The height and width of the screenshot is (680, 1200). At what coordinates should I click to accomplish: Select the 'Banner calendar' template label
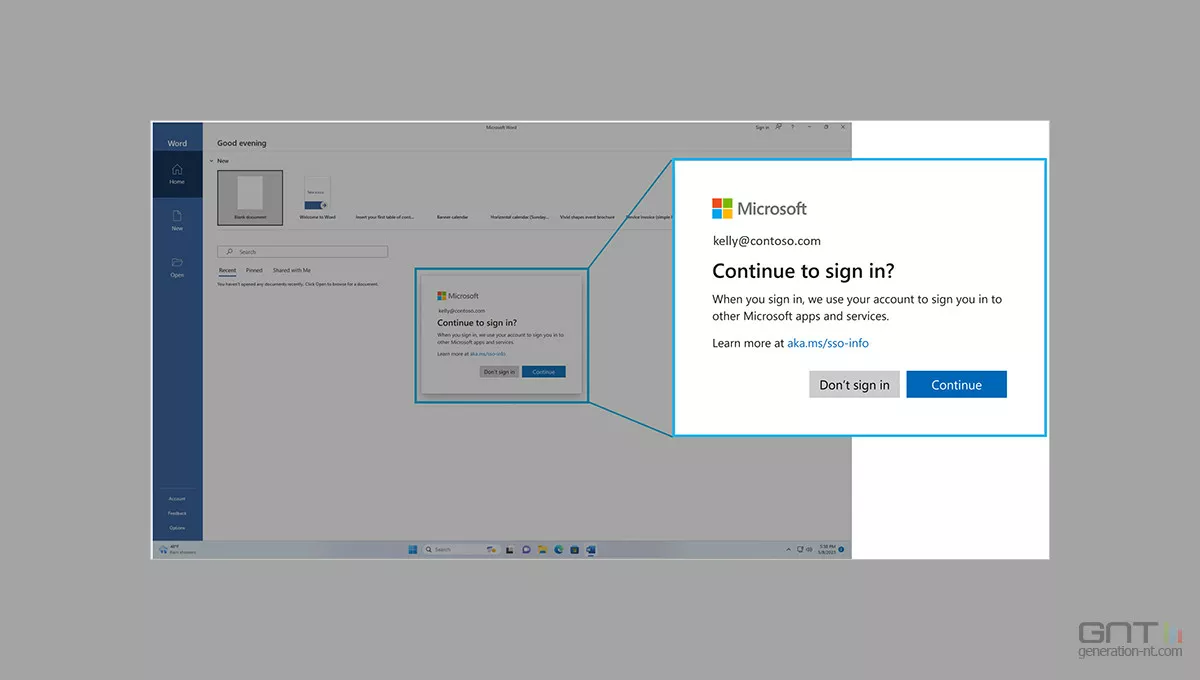[x=452, y=216]
